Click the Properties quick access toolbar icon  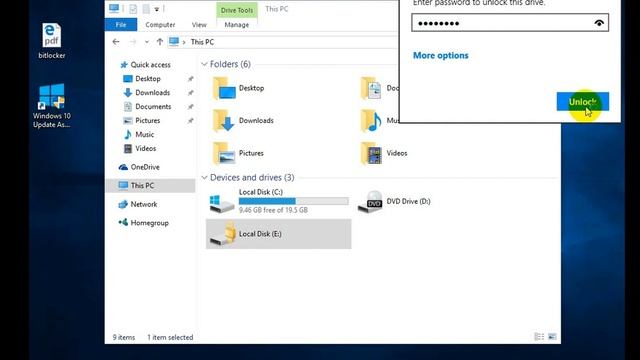(x=133, y=9)
